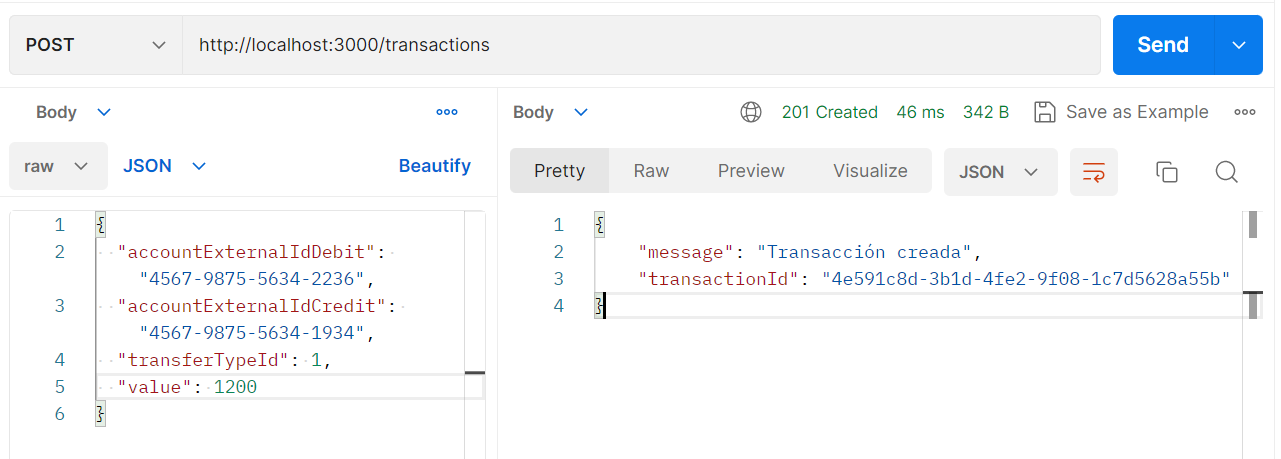This screenshot has width=1281, height=459.
Task: Click the request URL field
Action: 641,45
